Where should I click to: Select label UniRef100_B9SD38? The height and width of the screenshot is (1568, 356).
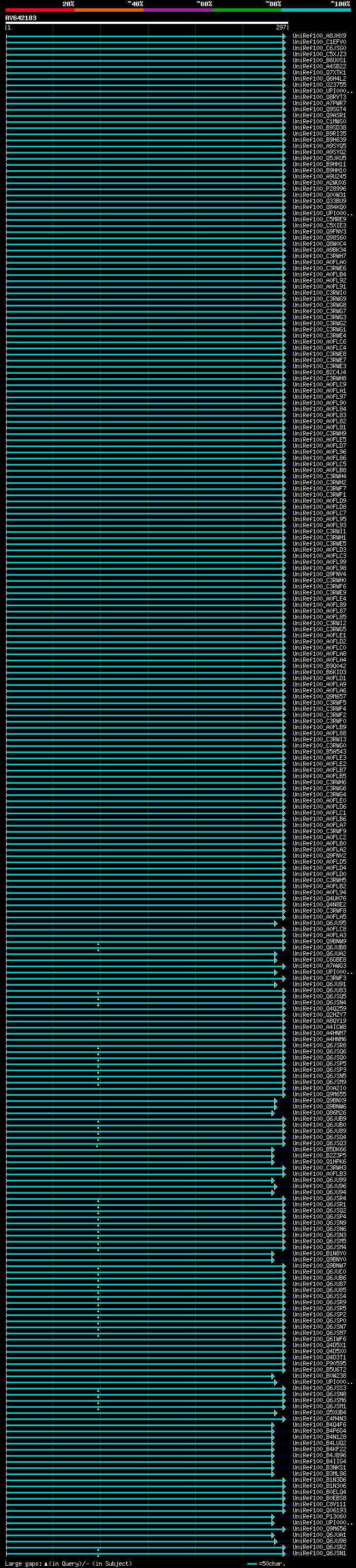pyautogui.click(x=319, y=128)
